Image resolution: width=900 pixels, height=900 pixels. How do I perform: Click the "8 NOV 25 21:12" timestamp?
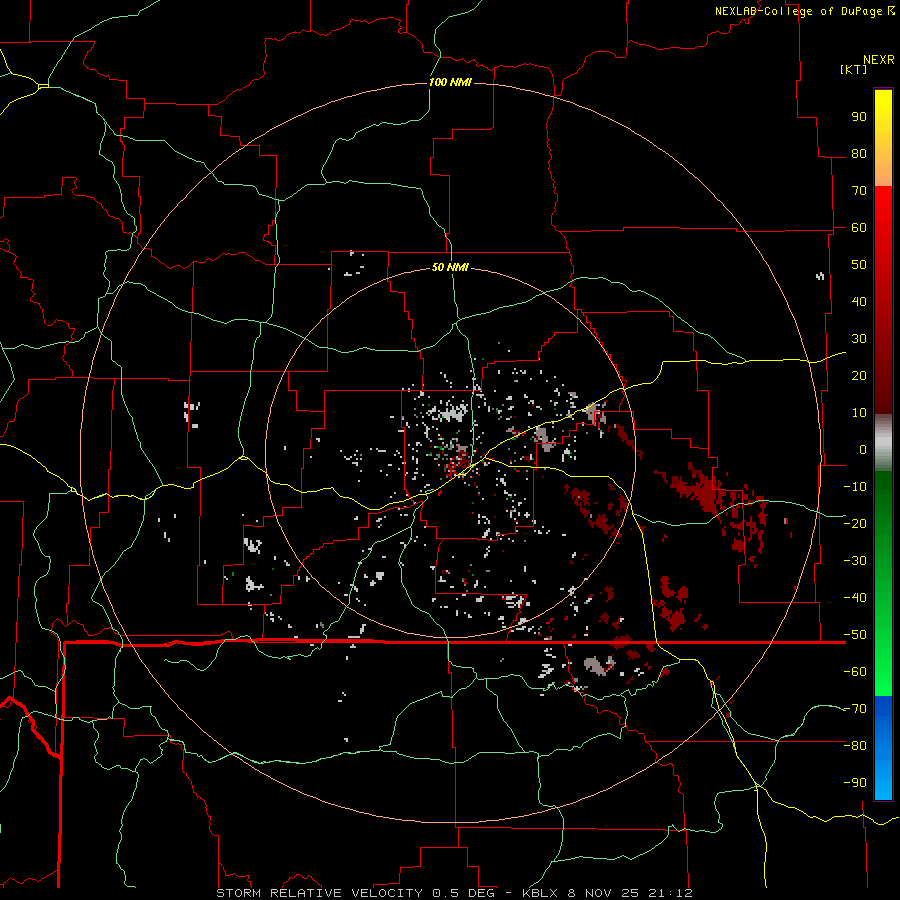[630, 893]
